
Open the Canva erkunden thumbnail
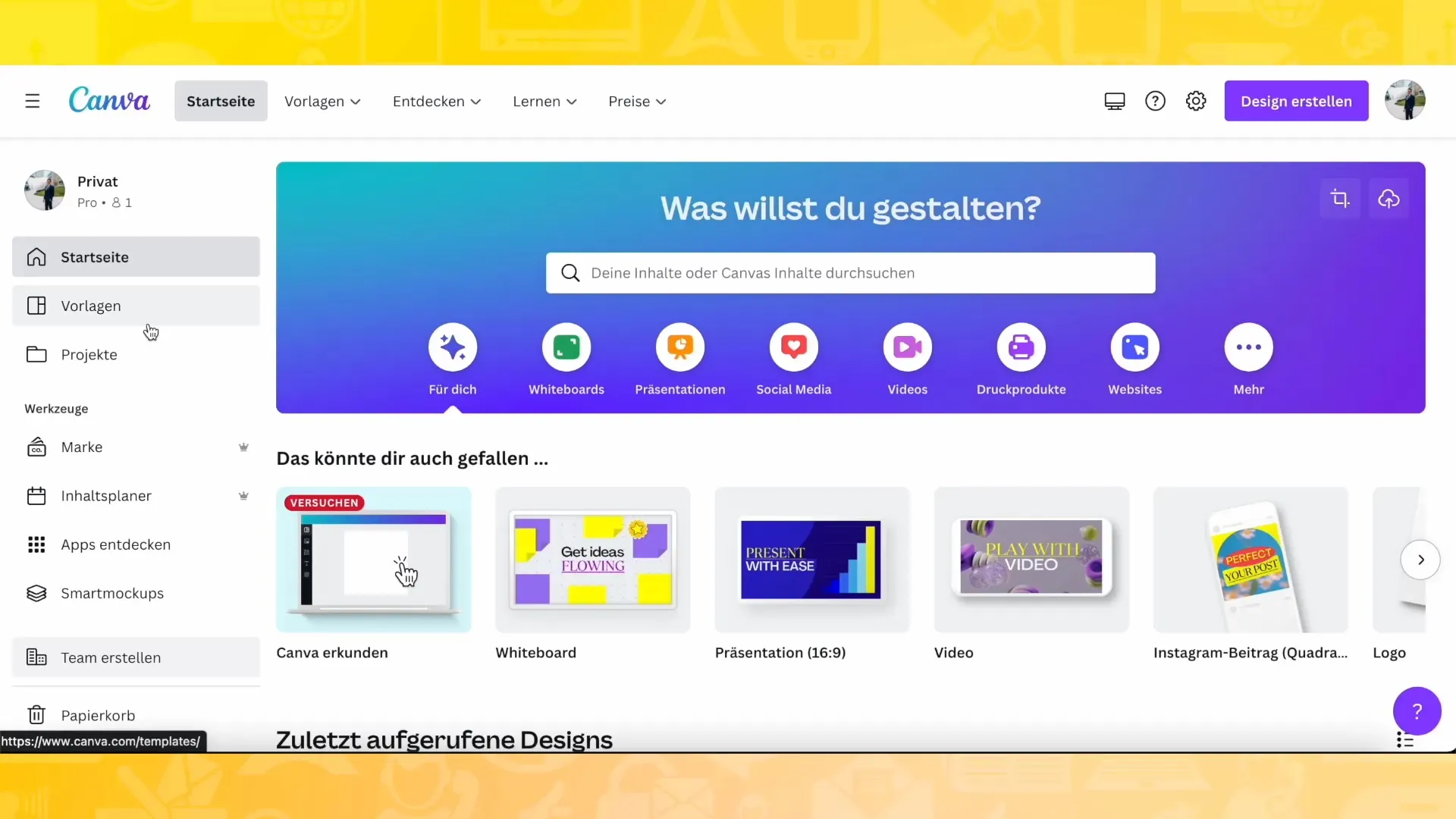coord(374,560)
